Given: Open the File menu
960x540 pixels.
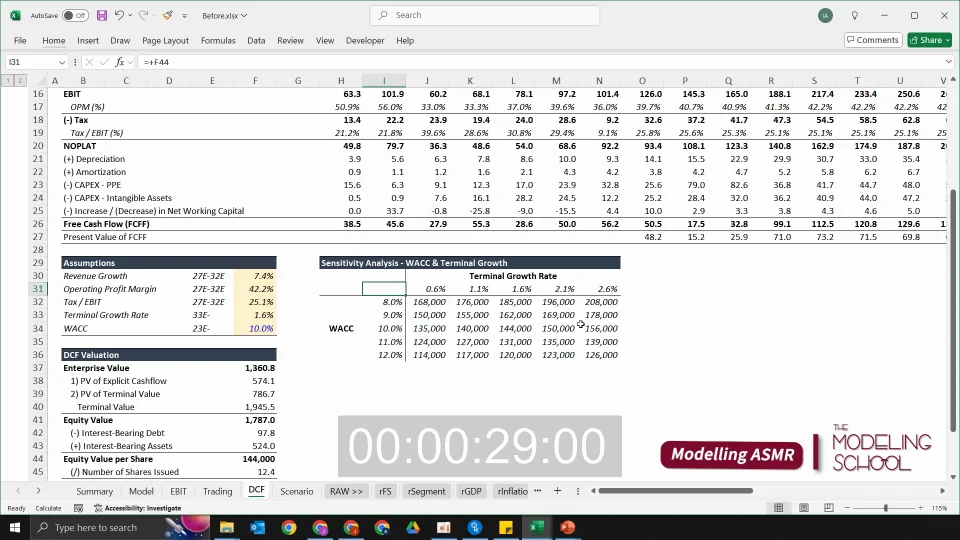Looking at the screenshot, I should coord(20,40).
